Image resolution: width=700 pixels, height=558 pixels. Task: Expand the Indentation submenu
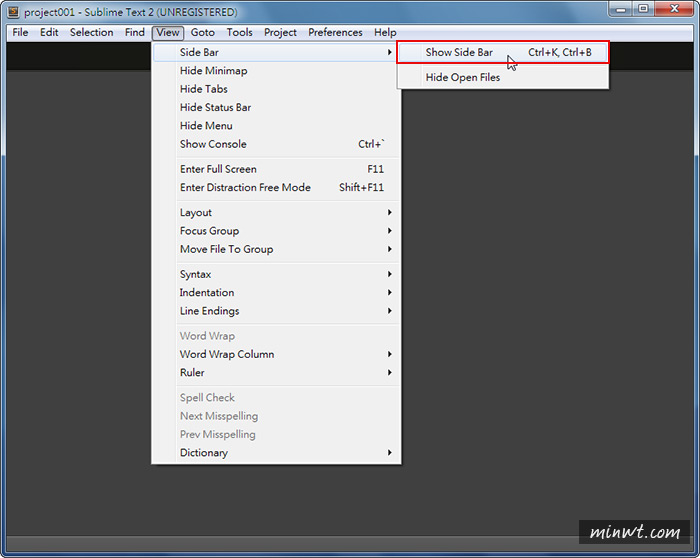[275, 292]
